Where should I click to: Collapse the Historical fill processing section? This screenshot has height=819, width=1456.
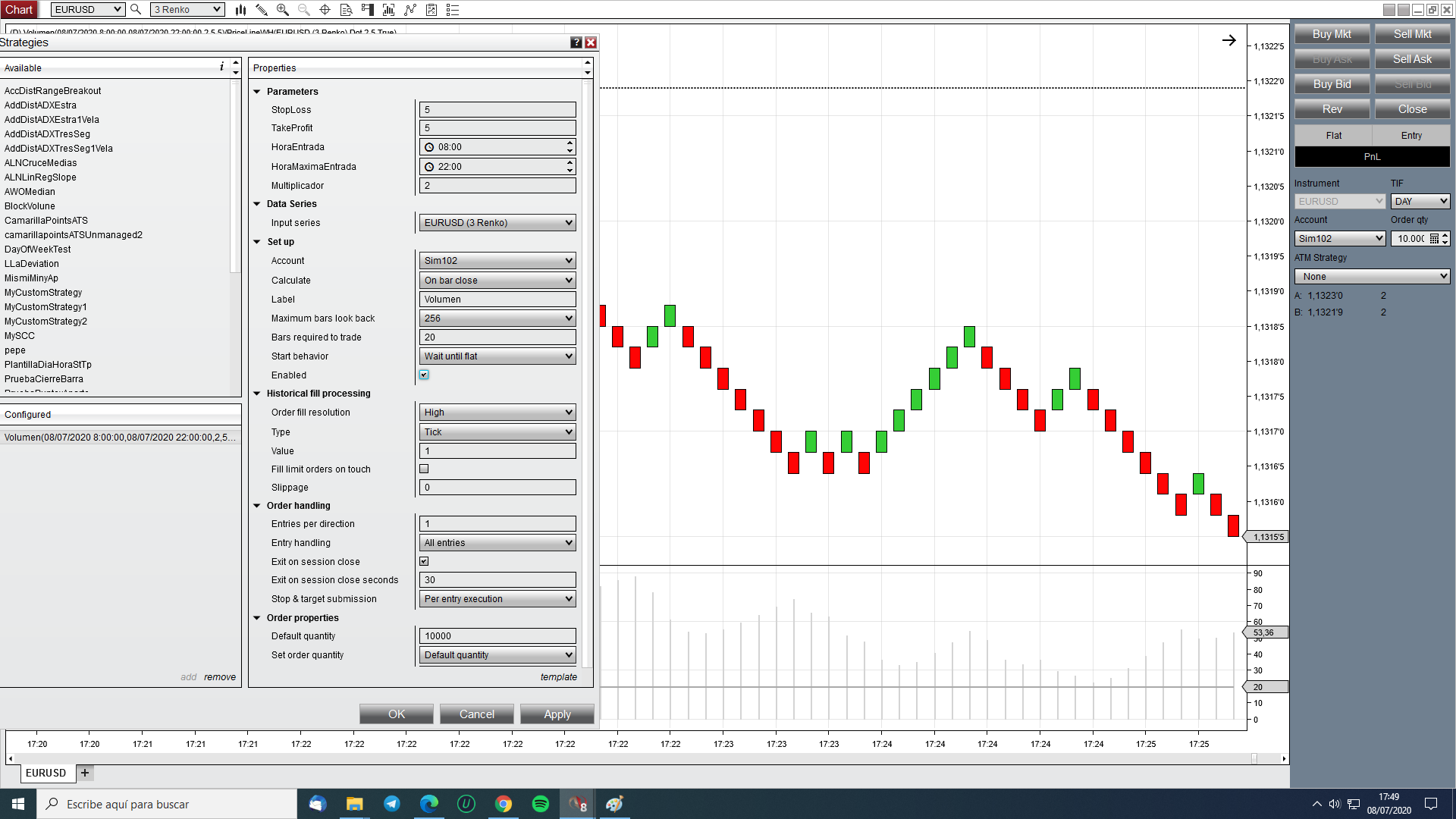click(x=257, y=394)
